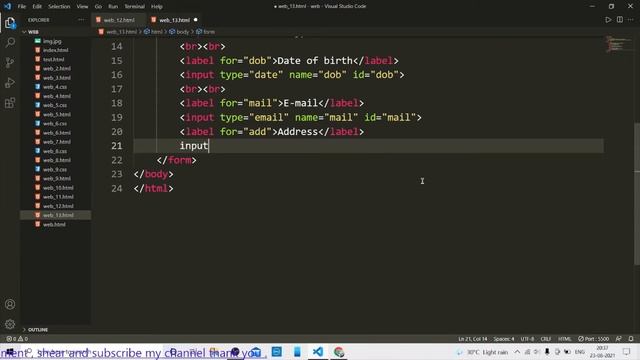The width and height of the screenshot is (640, 360).
Task: Open the form breadcrumb dropdown
Action: (205, 32)
